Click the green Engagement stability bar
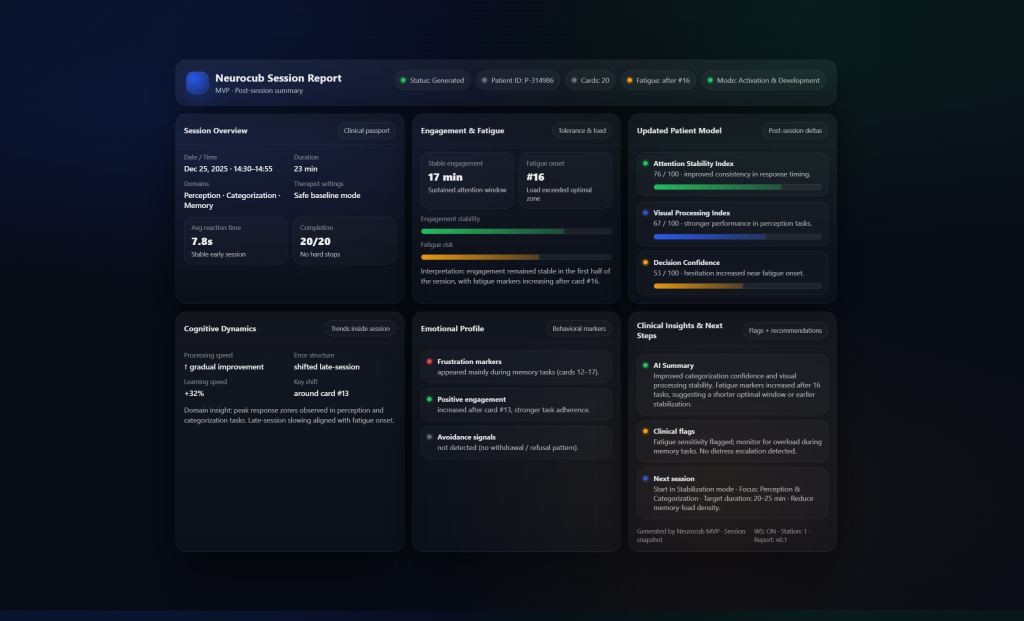1024x621 pixels. click(493, 231)
